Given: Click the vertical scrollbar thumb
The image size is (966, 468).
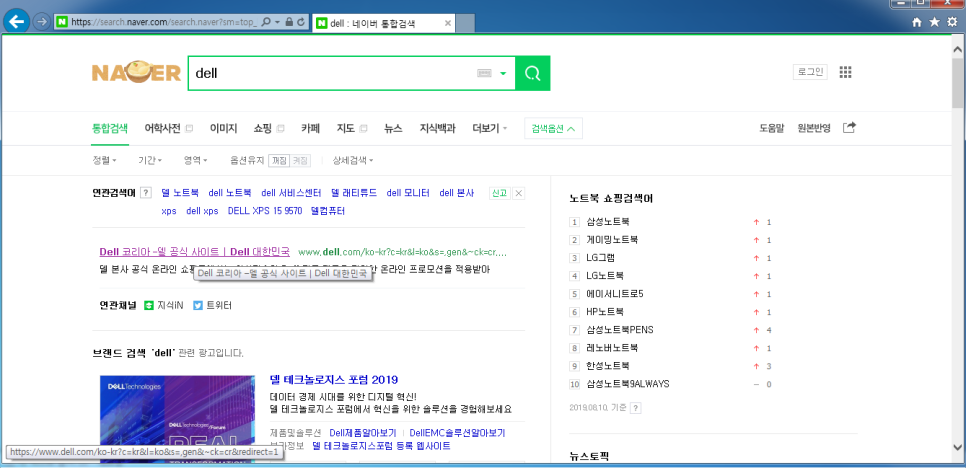Looking at the screenshot, I should click(958, 82).
